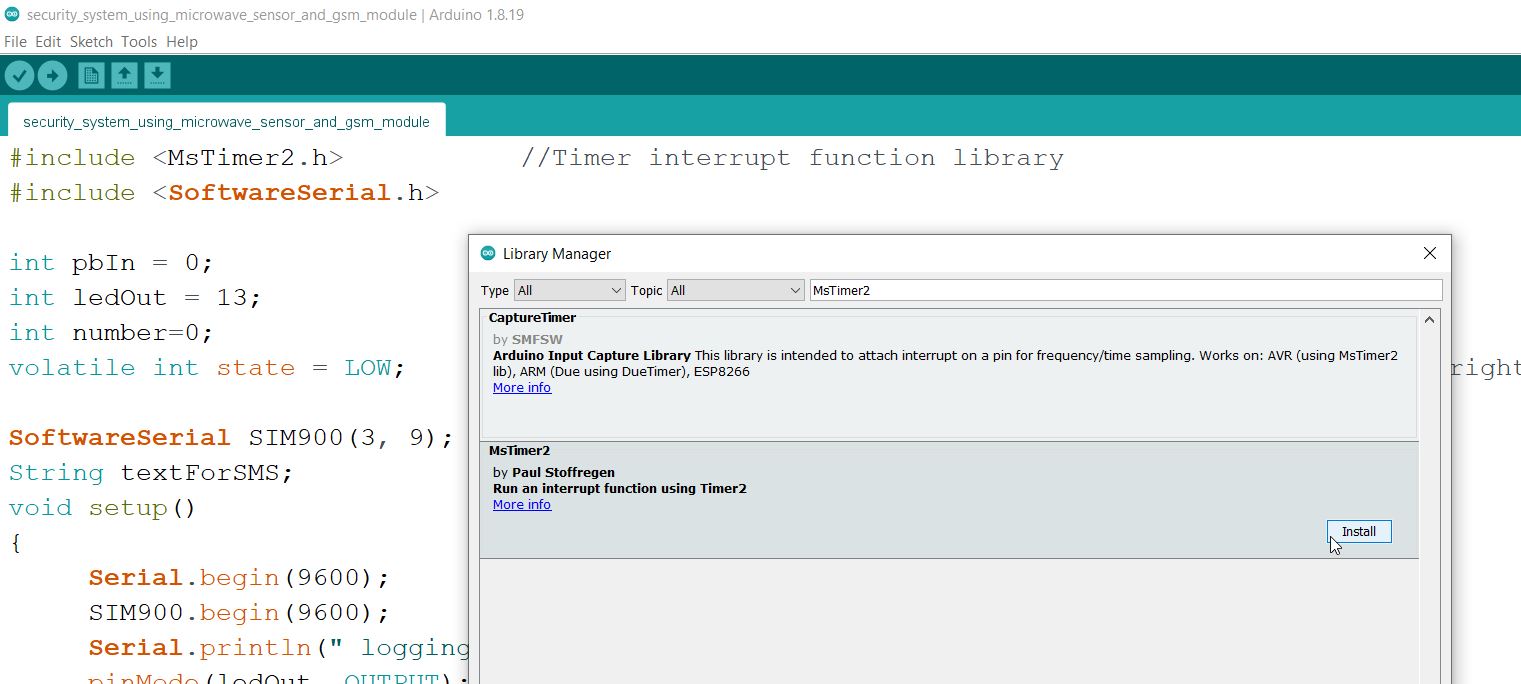
Task: Open the File menu
Action: tap(16, 42)
